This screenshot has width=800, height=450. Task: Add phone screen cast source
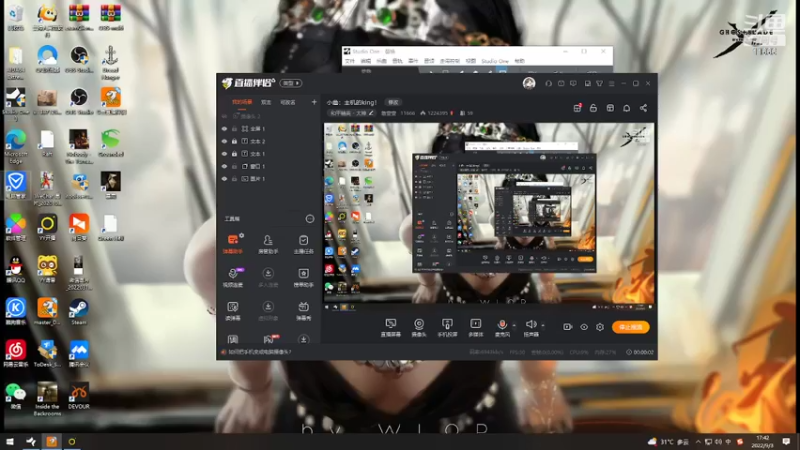pos(447,328)
